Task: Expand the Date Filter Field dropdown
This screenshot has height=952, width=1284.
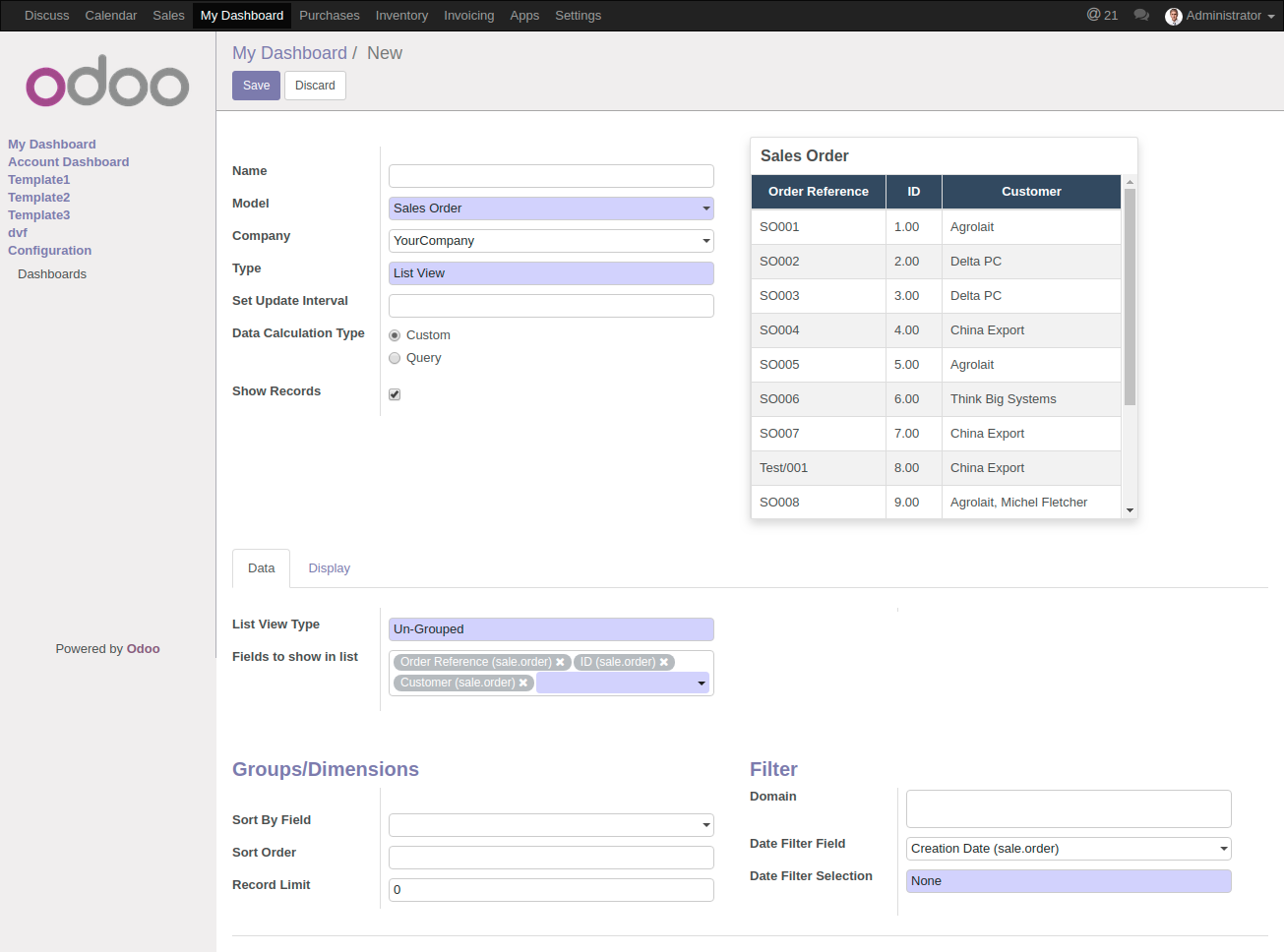Action: coord(1068,849)
